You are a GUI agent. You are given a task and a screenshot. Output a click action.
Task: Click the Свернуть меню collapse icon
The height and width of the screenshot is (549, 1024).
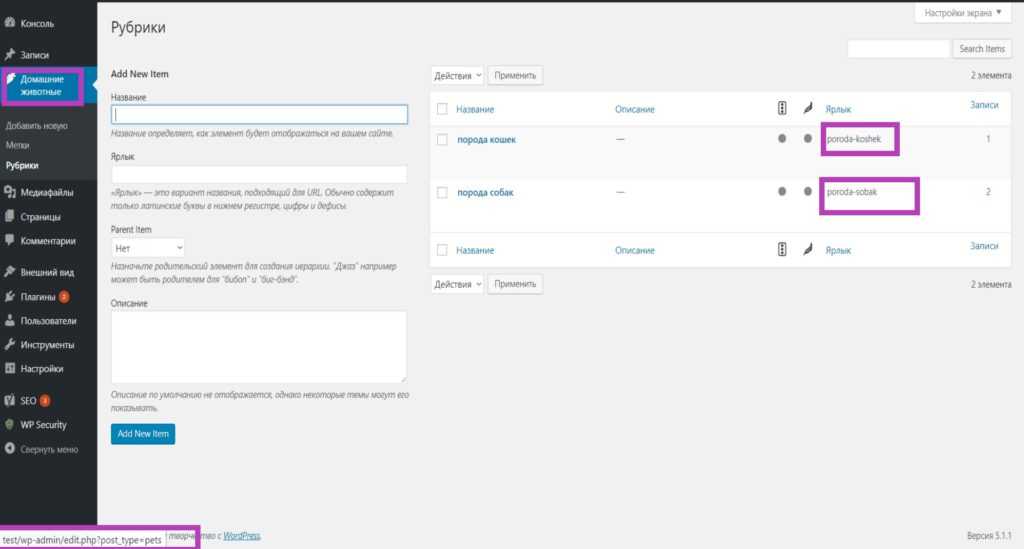[x=10, y=449]
